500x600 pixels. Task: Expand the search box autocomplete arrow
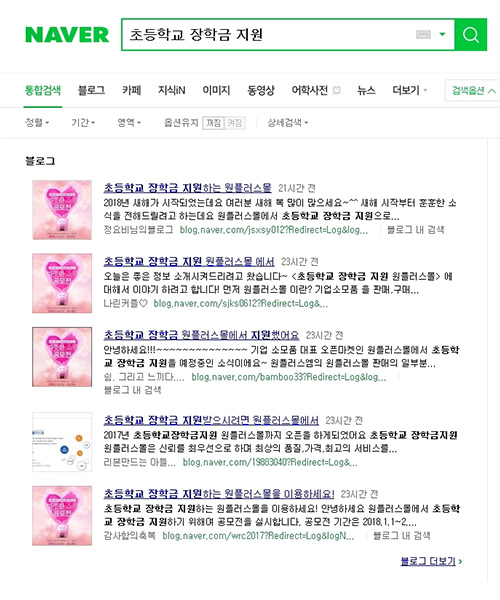tap(442, 34)
